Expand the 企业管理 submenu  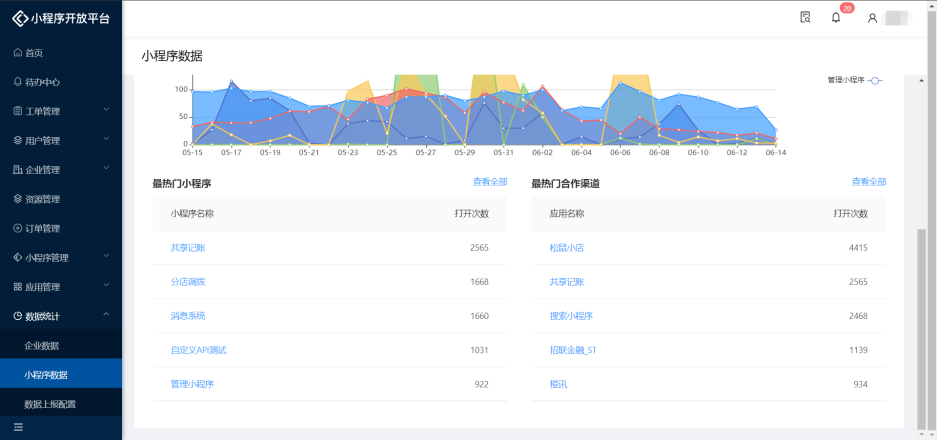(x=60, y=170)
